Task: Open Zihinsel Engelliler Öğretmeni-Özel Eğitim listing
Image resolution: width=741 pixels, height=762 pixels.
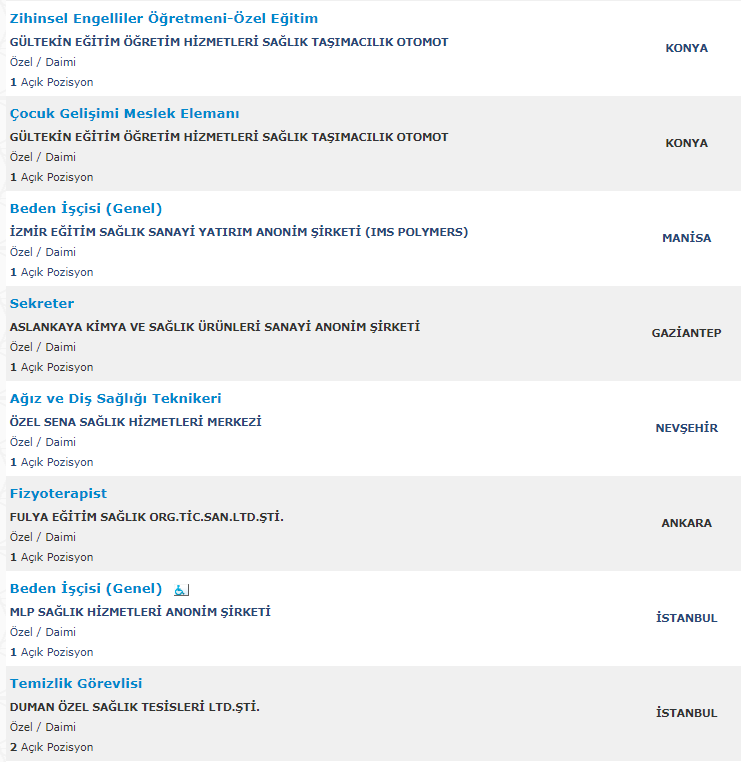Action: pyautogui.click(x=164, y=19)
